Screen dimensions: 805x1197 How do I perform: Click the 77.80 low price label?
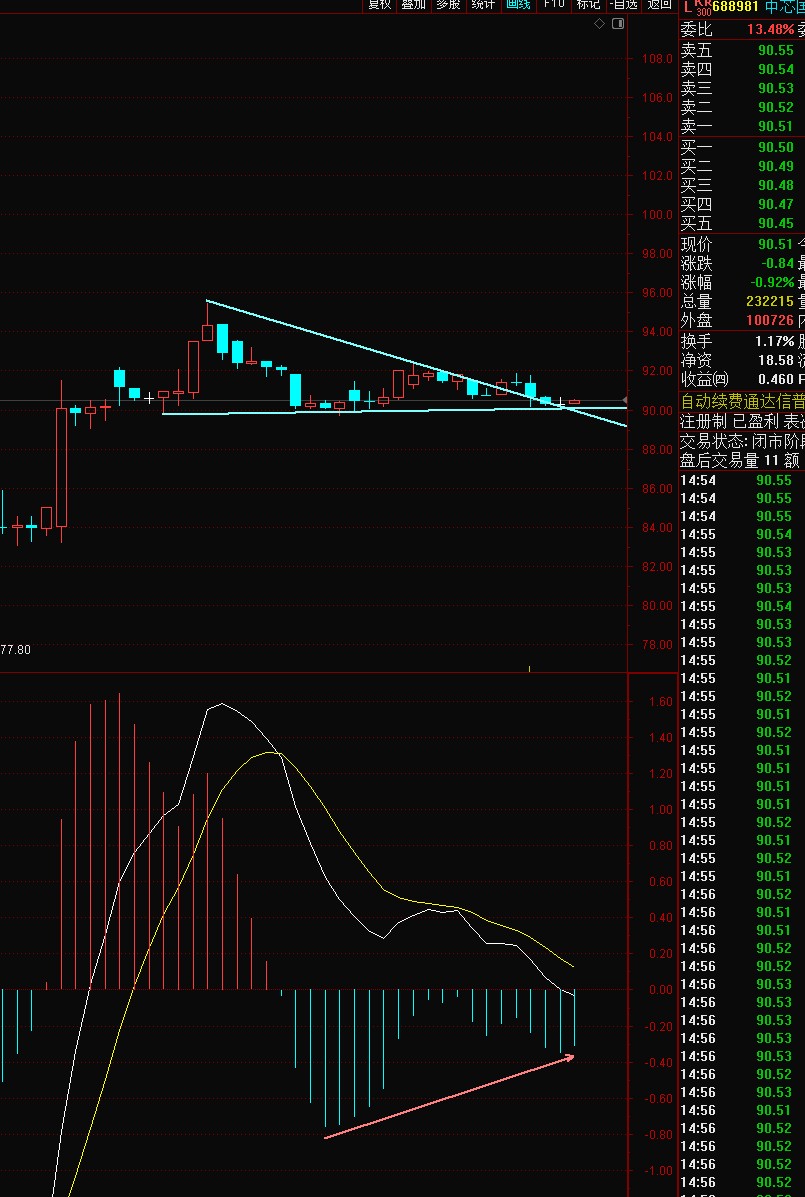coord(15,650)
